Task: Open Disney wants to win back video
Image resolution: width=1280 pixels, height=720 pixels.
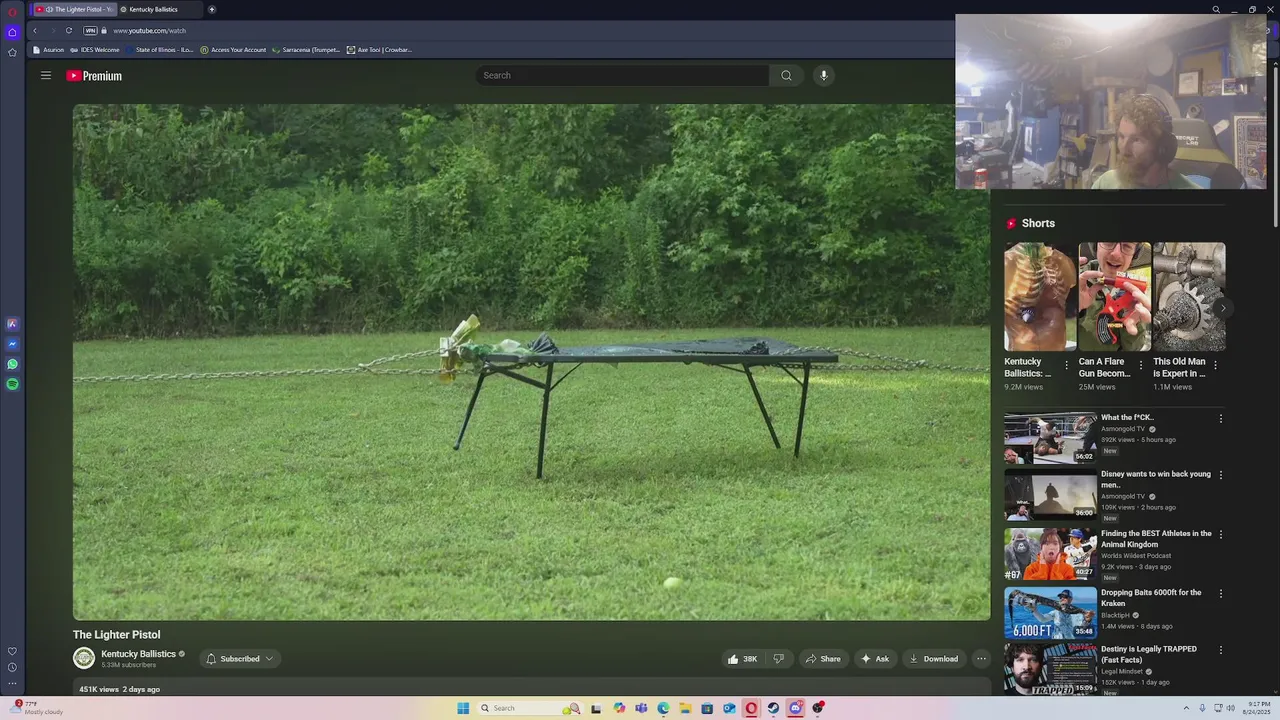Action: point(1156,479)
